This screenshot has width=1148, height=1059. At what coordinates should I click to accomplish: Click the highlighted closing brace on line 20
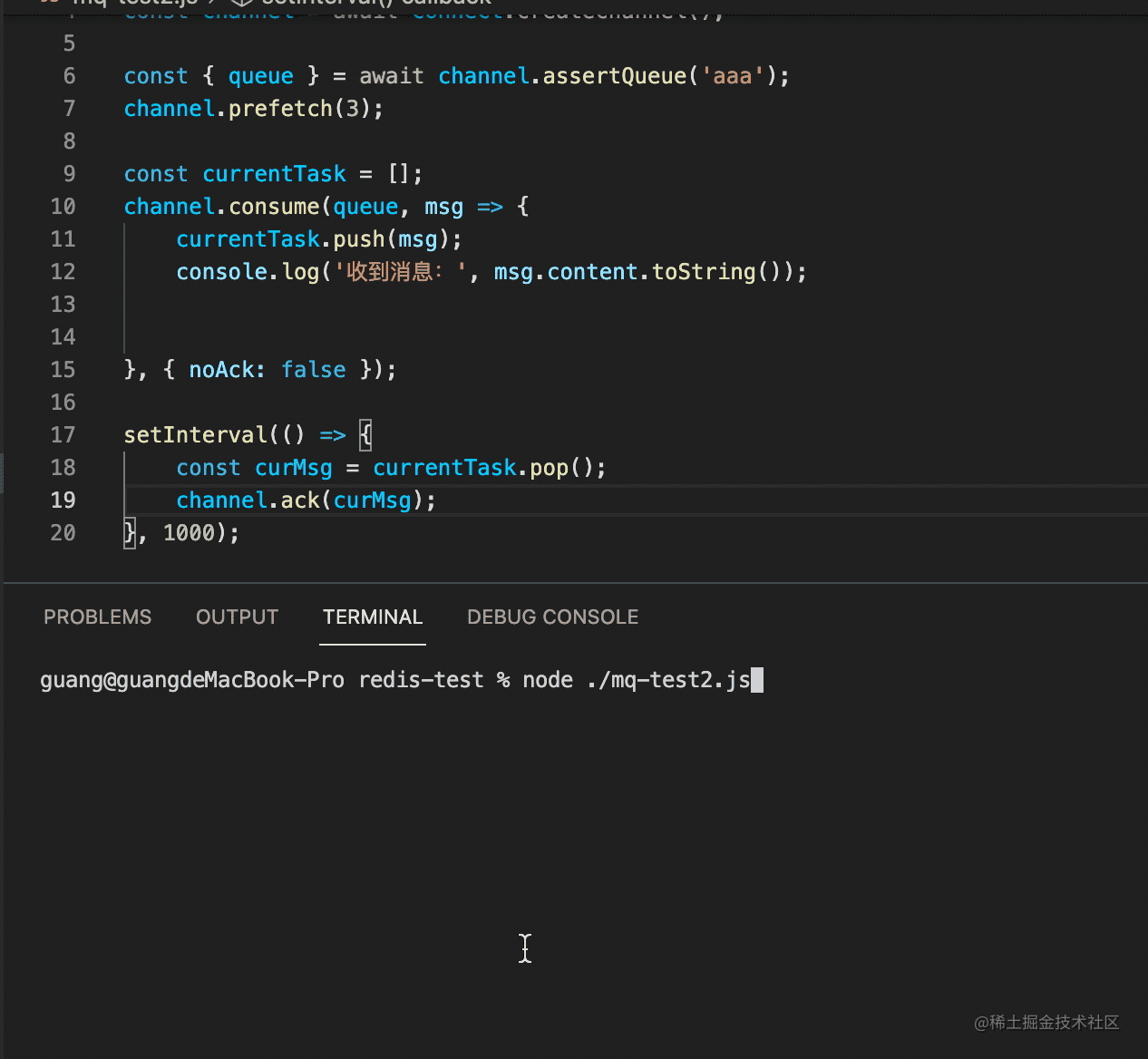pyautogui.click(x=130, y=533)
